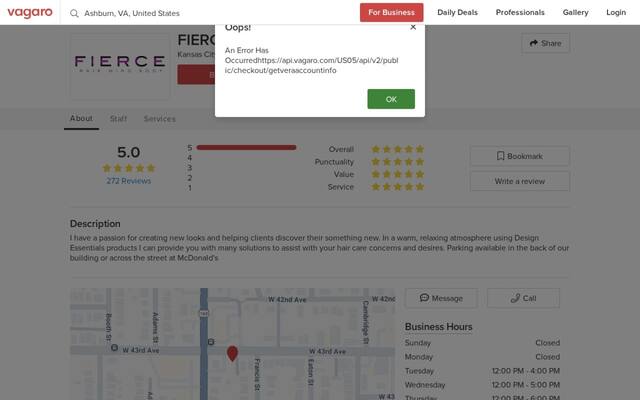Focus the Ashburn, VA location search field

point(132,13)
